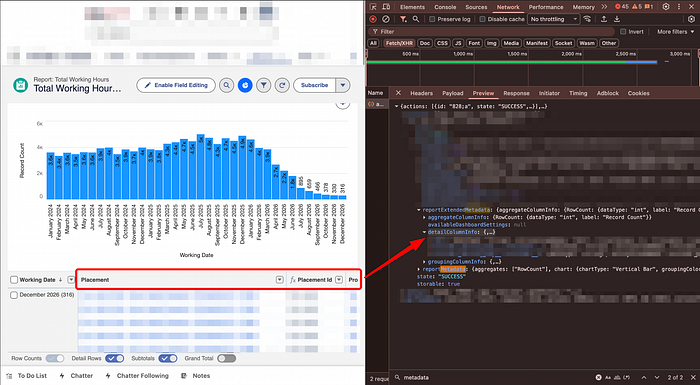Open the Working Date column menu arrow
Image resolution: width=700 pixels, height=385 pixels.
click(x=71, y=280)
